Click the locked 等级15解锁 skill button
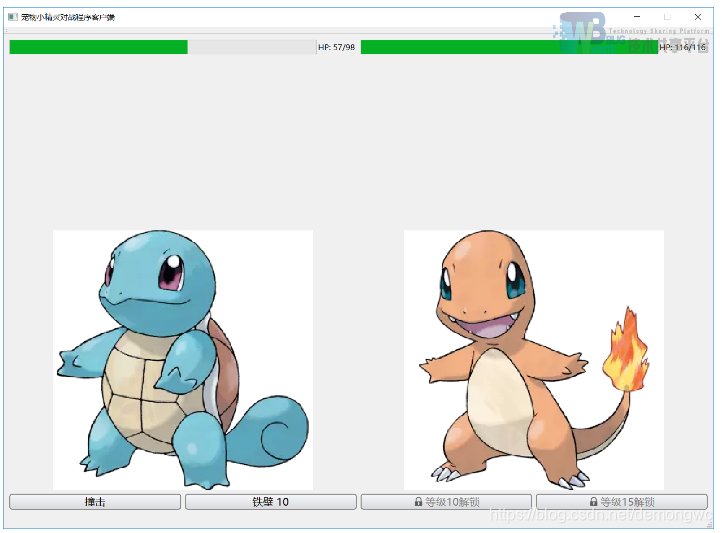The image size is (722, 533). [x=622, y=502]
